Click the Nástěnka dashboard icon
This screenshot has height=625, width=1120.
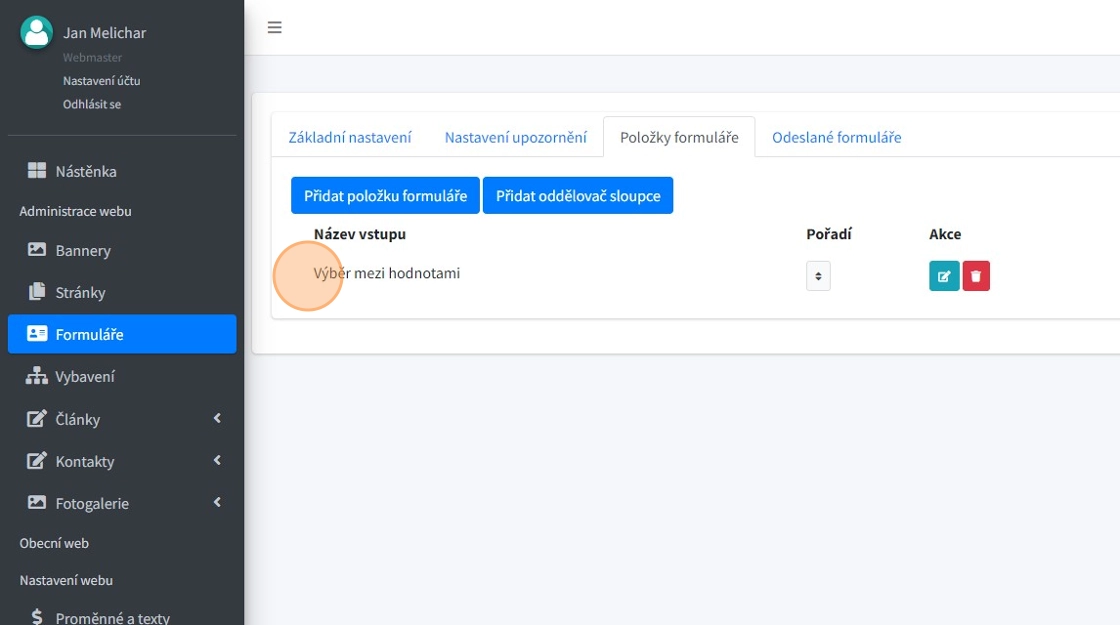pyautogui.click(x=37, y=171)
